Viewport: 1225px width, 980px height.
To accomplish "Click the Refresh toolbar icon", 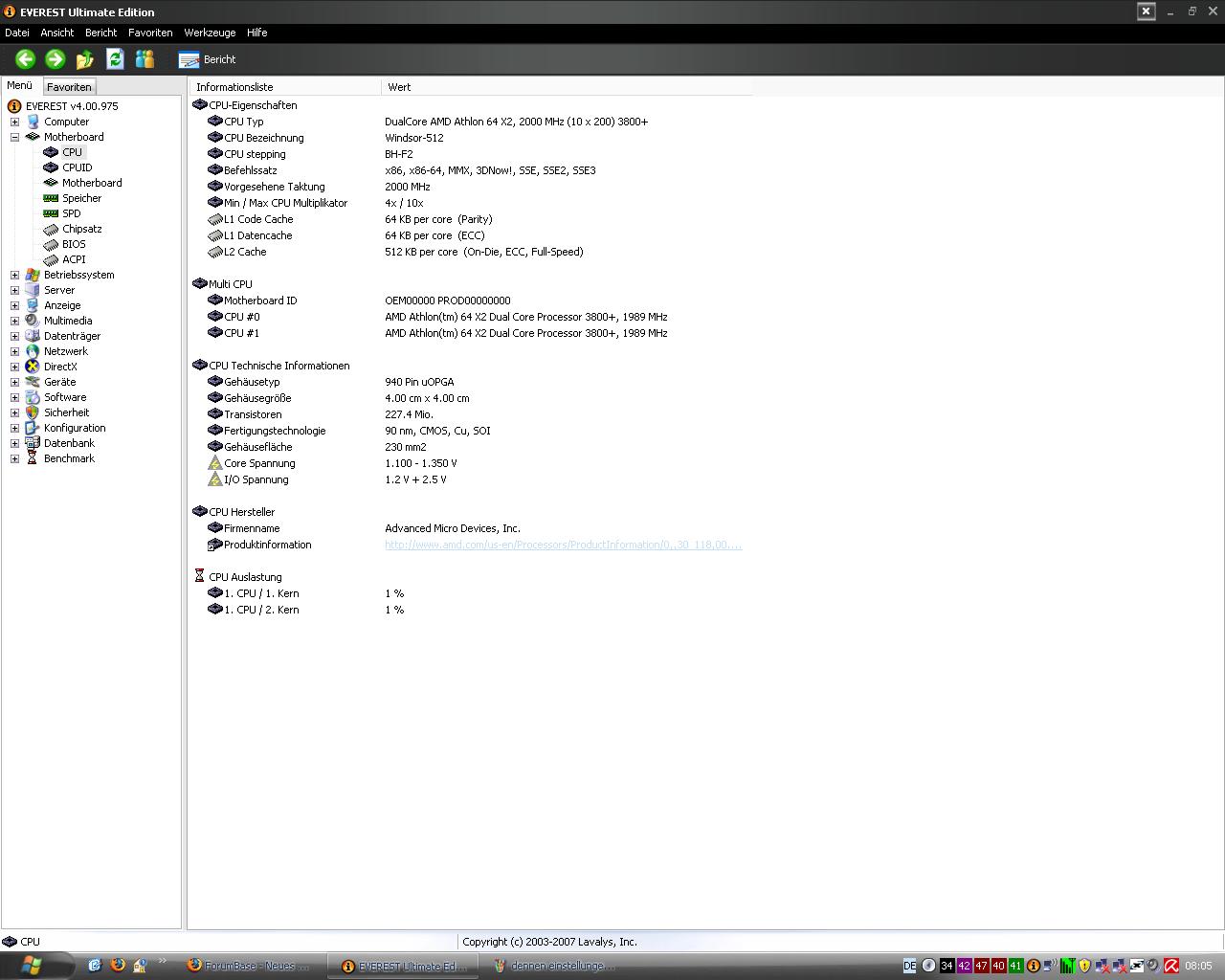I will [115, 59].
